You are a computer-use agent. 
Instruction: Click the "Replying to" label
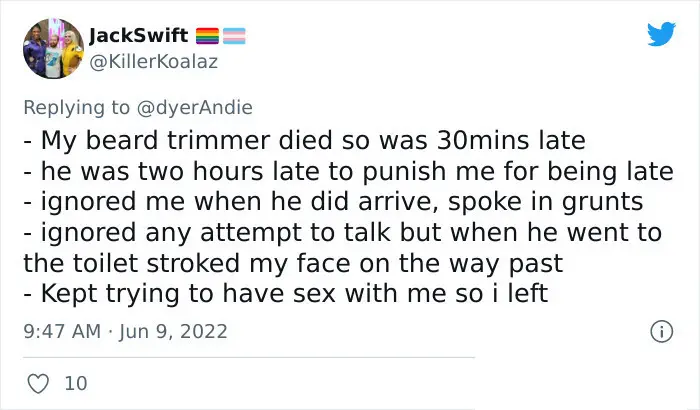pos(77,108)
